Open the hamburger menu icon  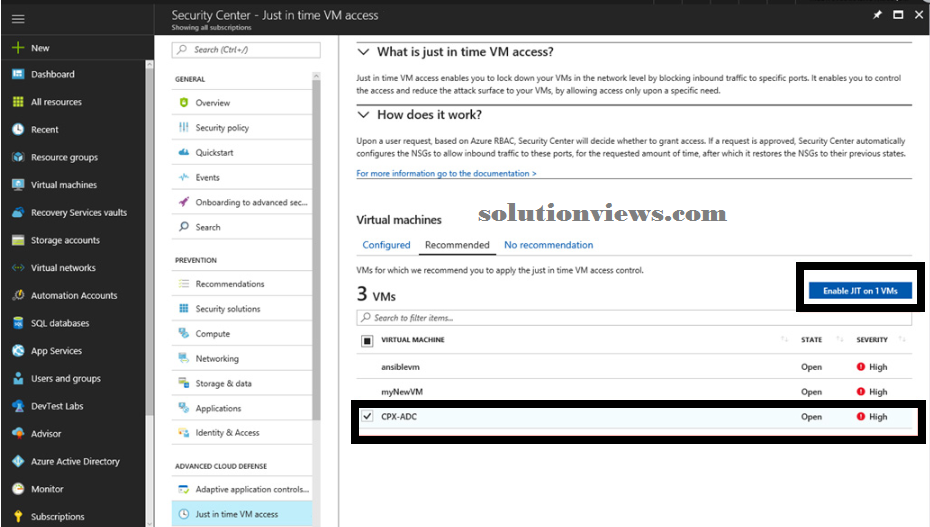[x=18, y=19]
